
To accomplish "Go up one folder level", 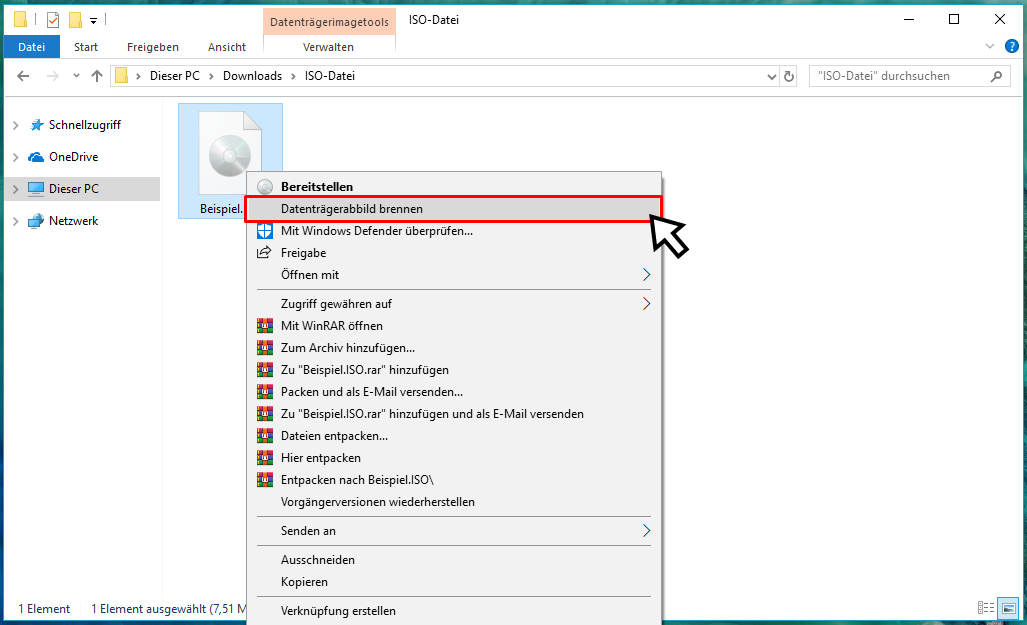I will [97, 76].
